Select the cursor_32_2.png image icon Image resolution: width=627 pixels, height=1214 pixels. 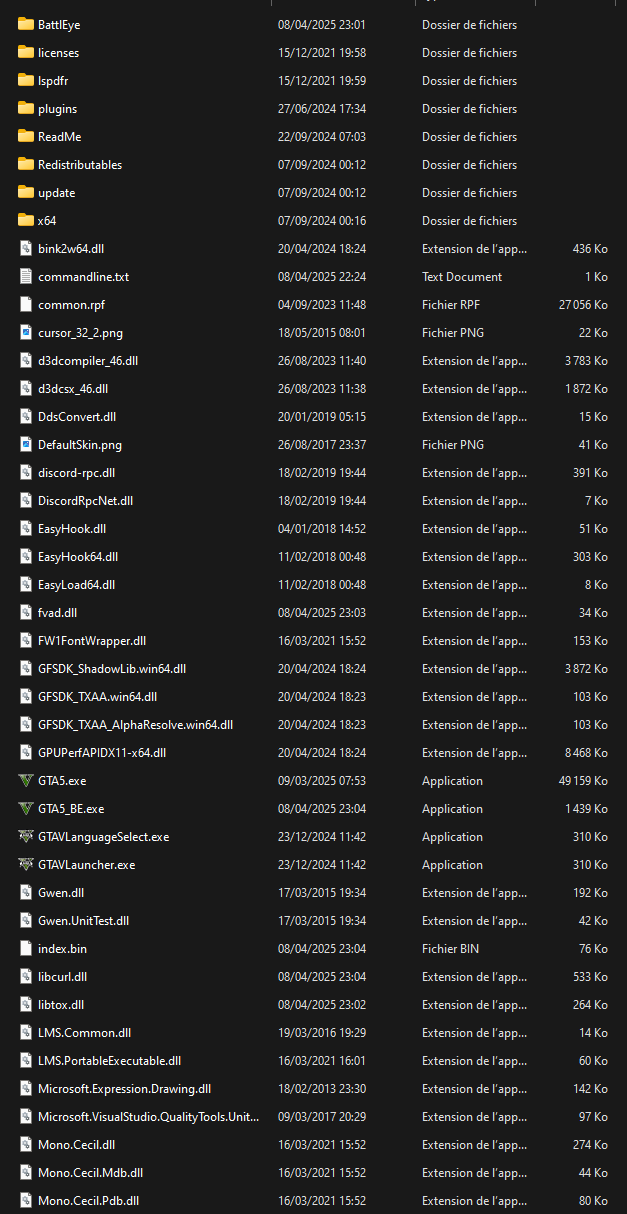26,332
